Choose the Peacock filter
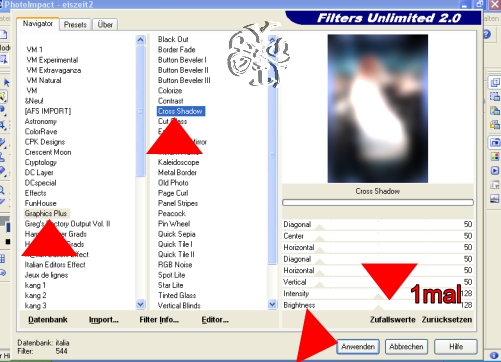 (171, 214)
